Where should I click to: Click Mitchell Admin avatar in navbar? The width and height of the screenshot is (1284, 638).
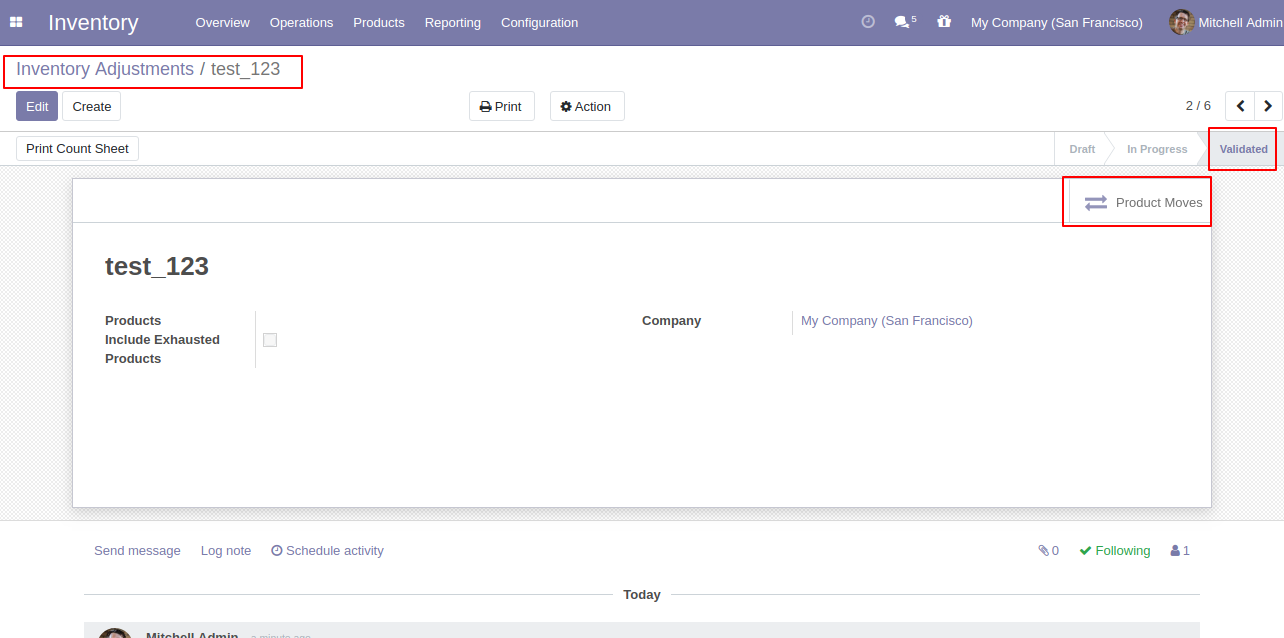(1182, 22)
